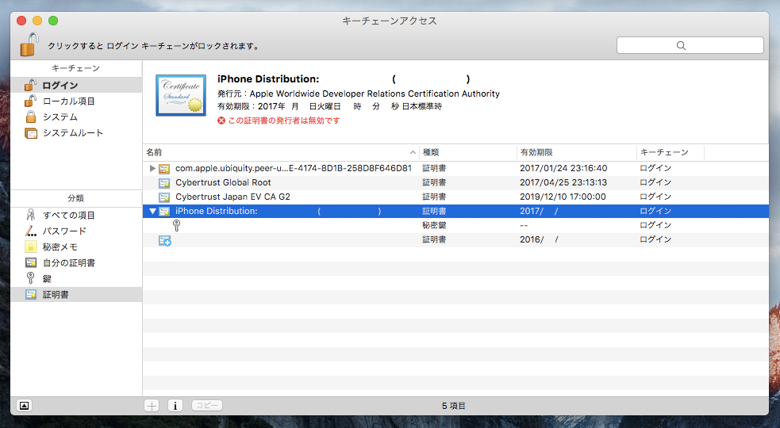The width and height of the screenshot is (780, 428).
Task: Click the Cybertrust Japan EV CA certificate icon
Action: point(164,197)
